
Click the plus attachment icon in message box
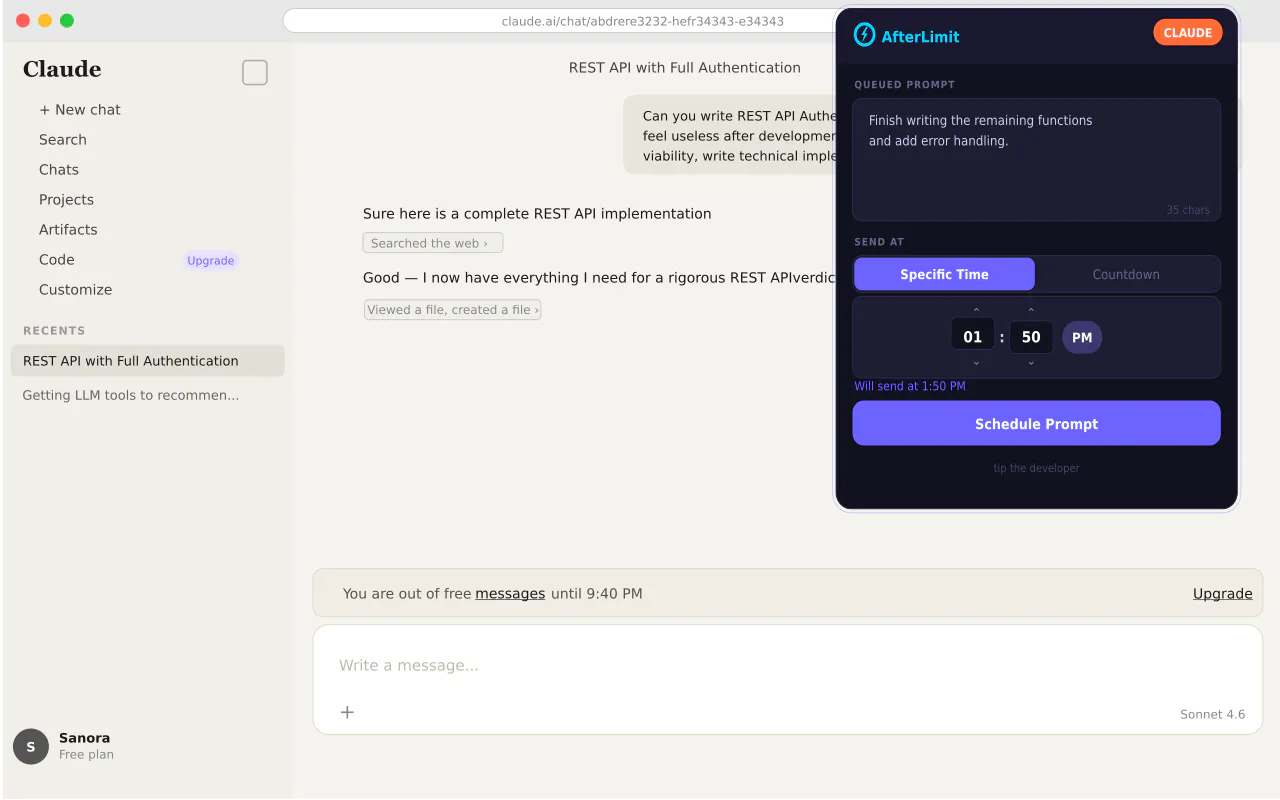point(347,712)
